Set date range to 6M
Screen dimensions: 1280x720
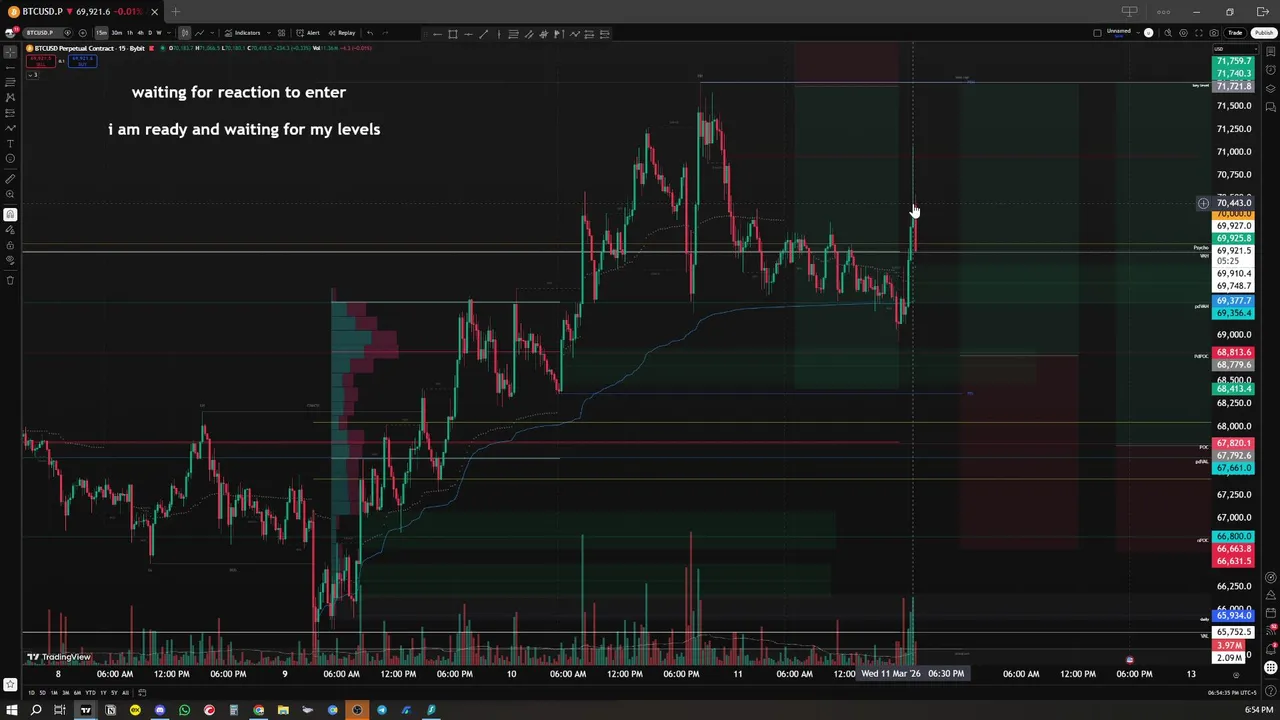click(x=77, y=693)
